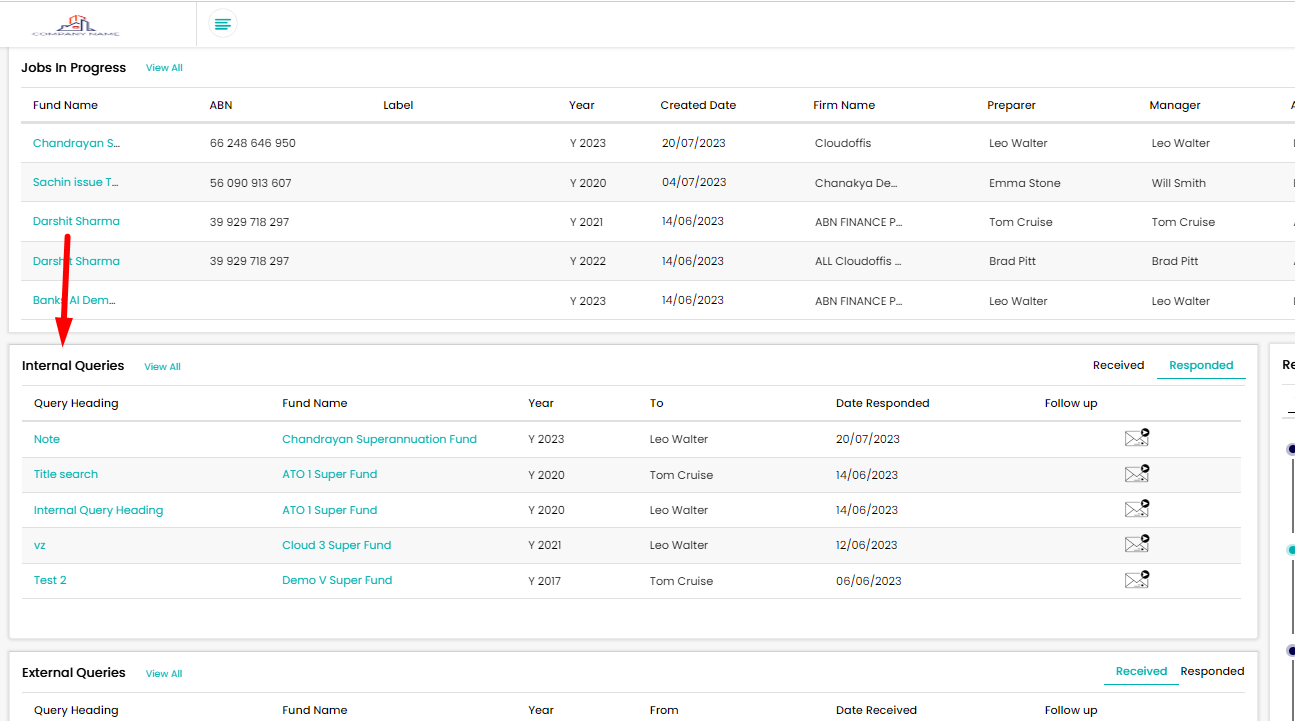Send follow-up email for Title search query
The width and height of the screenshot is (1295, 721).
(1137, 474)
